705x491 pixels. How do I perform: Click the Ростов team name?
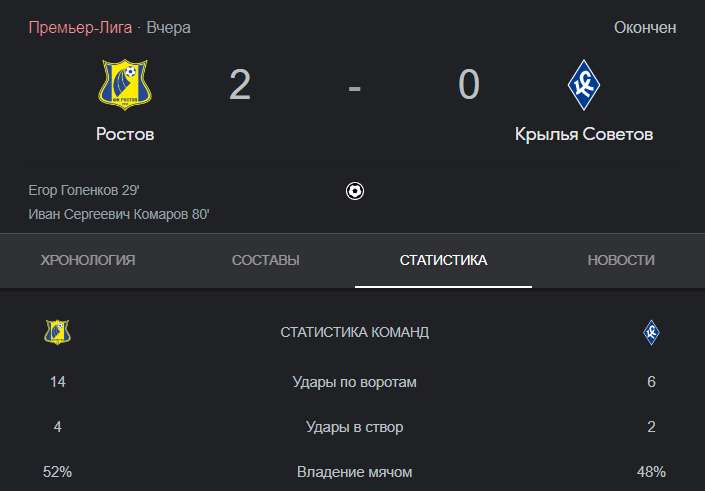(125, 134)
